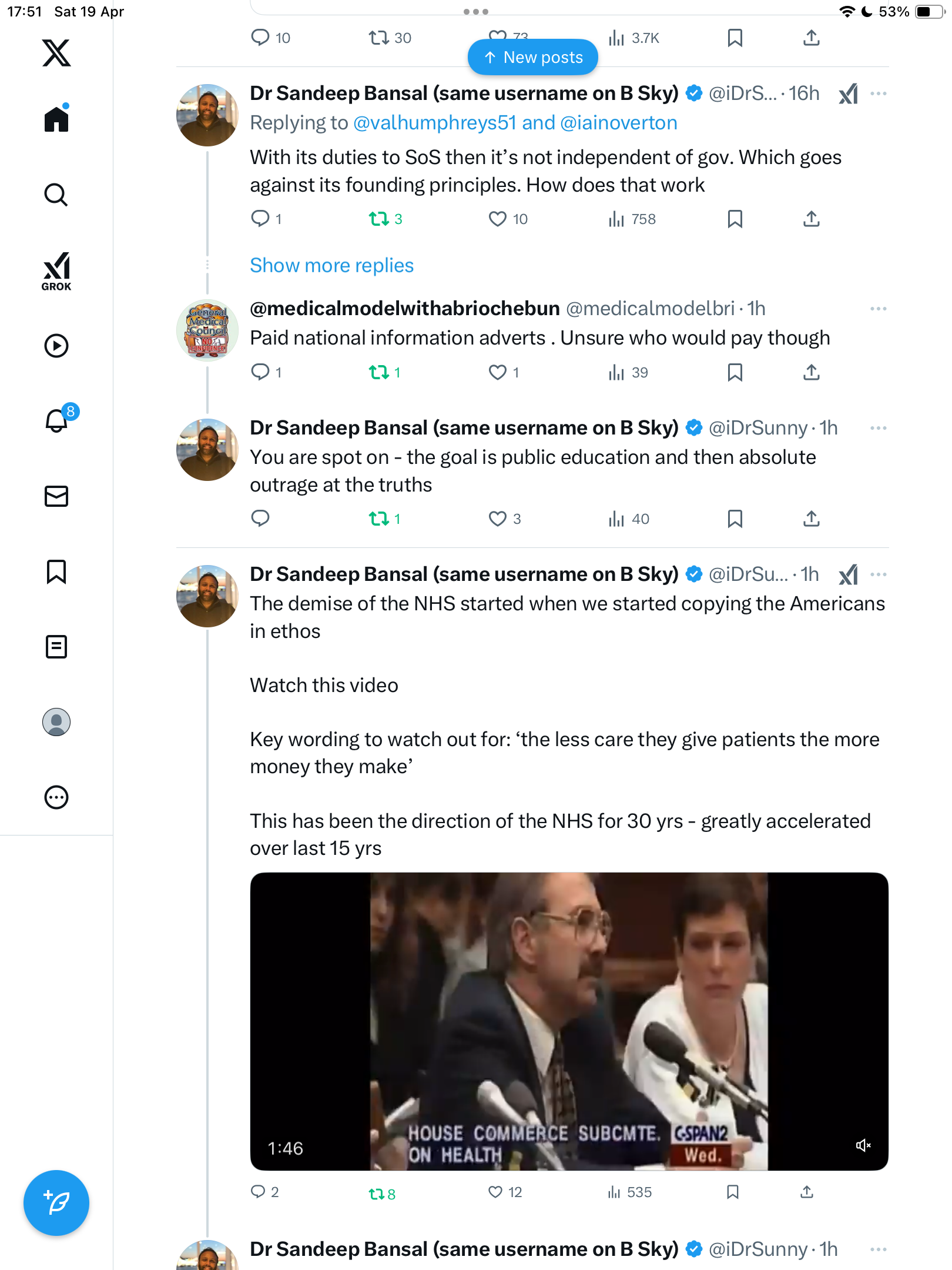
Task: Like the NHS demise post
Action: pos(496,1192)
